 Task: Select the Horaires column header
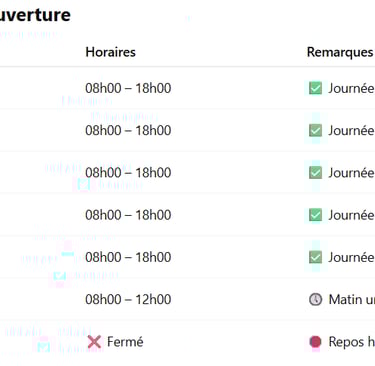111,52
